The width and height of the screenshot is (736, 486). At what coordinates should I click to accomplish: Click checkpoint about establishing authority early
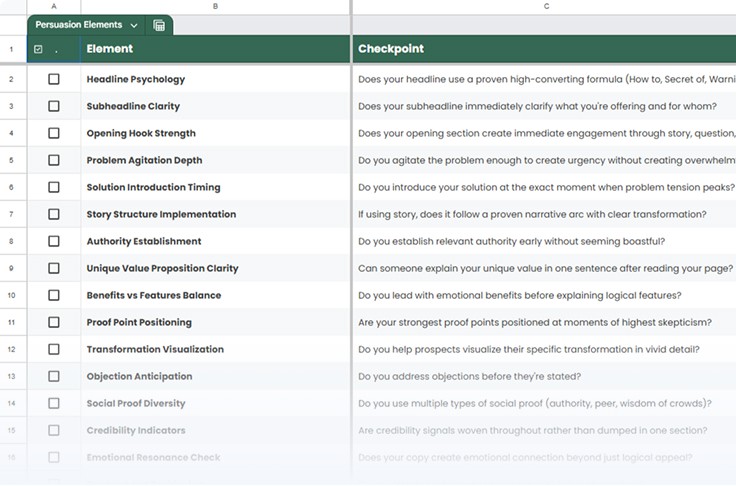[x=544, y=241]
